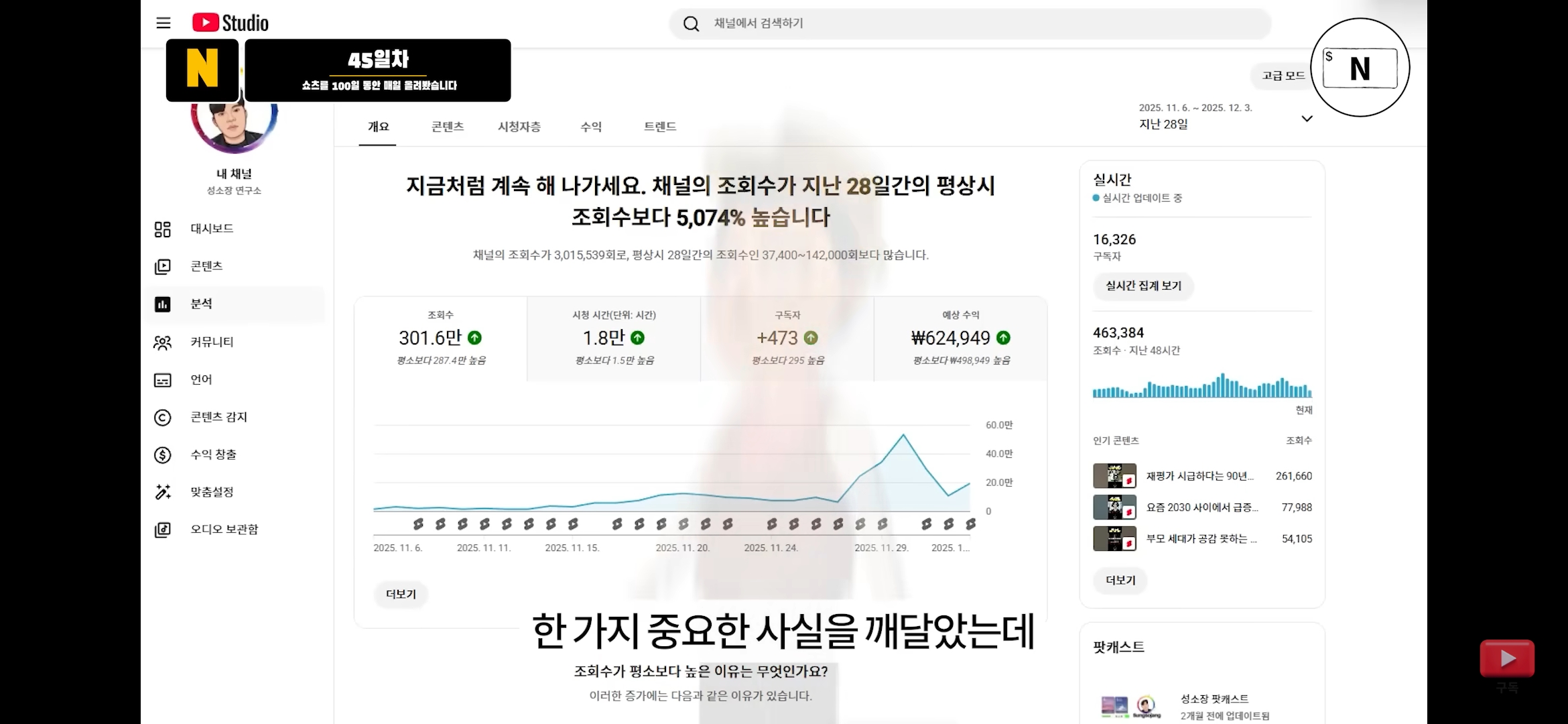
Task: Open the top 재평가 시급하다는 video thumbnail
Action: [1114, 476]
